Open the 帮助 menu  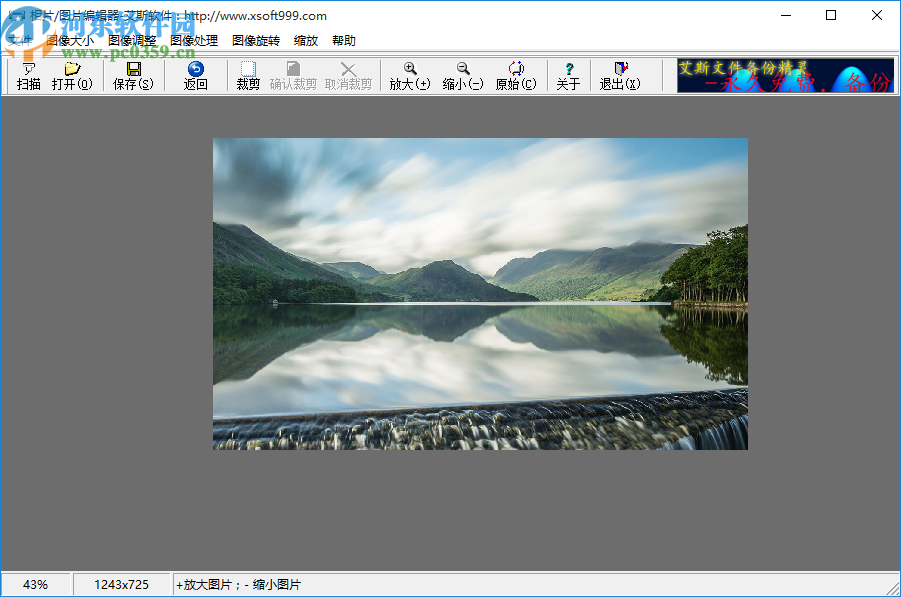click(x=344, y=41)
